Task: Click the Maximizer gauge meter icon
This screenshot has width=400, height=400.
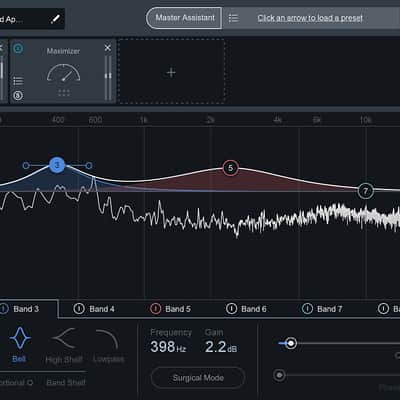Action: (63, 73)
